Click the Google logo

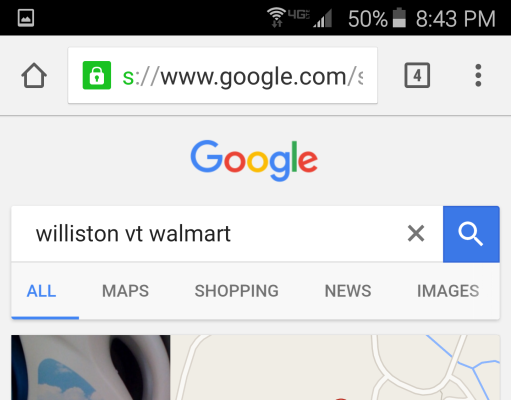[x=254, y=160]
